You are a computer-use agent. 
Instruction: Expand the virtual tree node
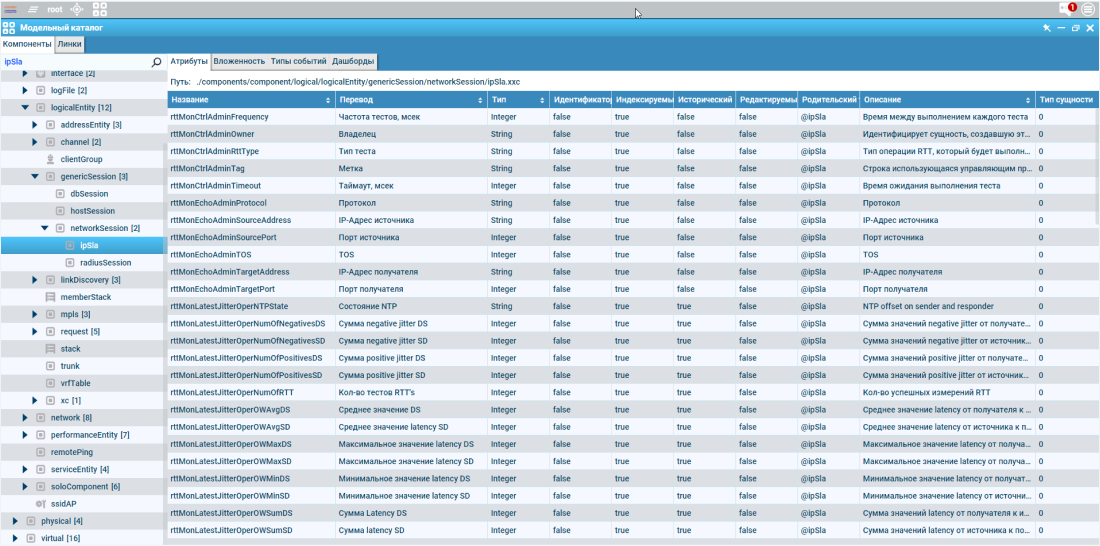pyautogui.click(x=15, y=538)
